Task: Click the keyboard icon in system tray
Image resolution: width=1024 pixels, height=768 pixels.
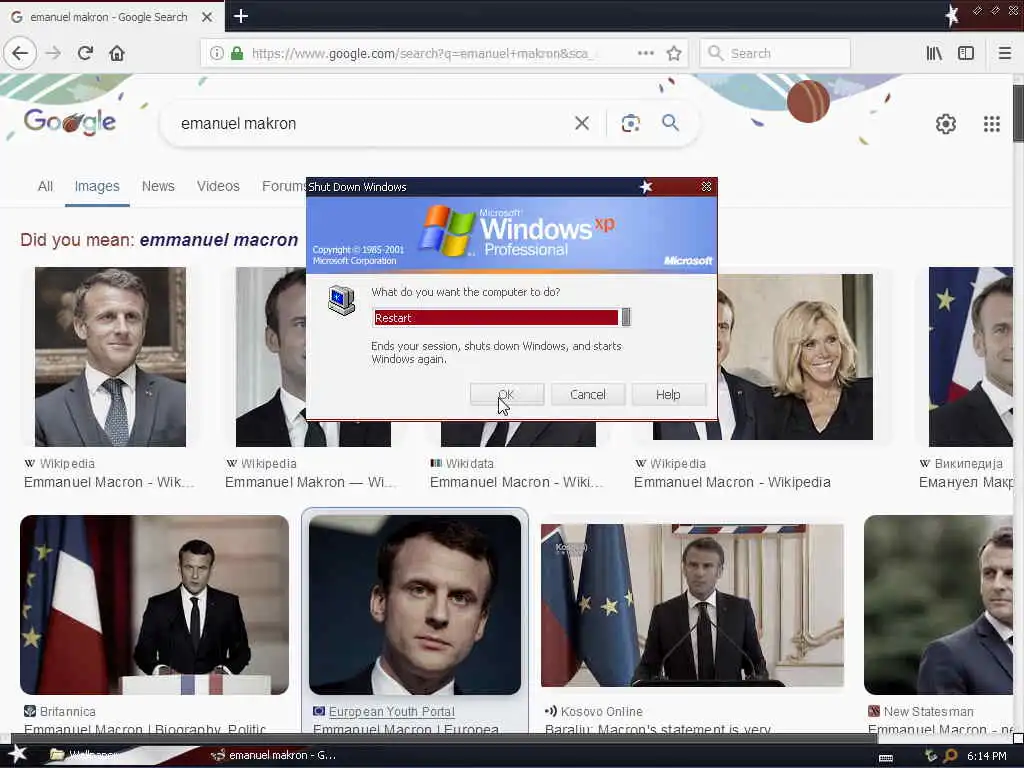Action: click(x=886, y=757)
